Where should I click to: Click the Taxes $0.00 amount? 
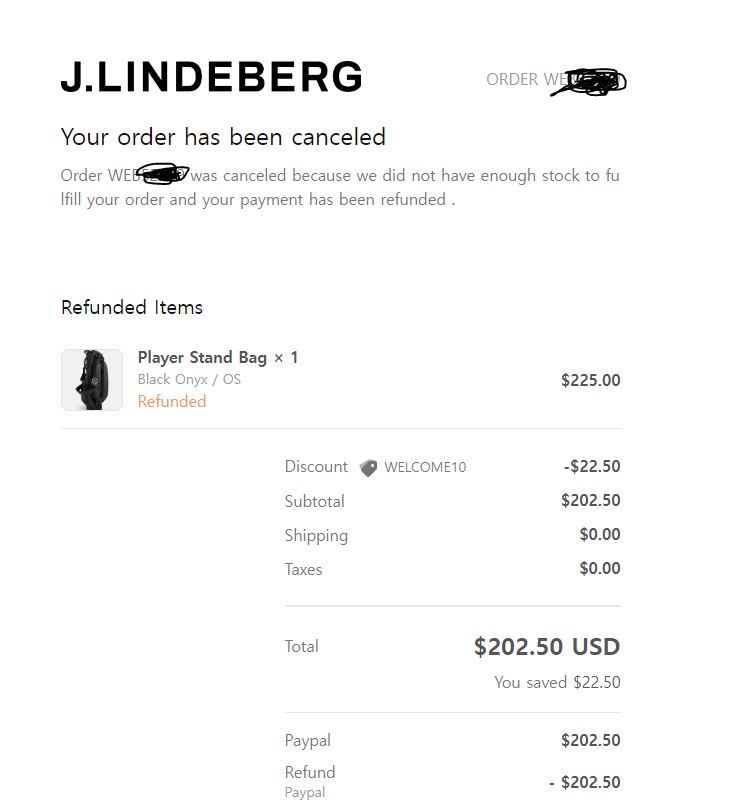600,569
